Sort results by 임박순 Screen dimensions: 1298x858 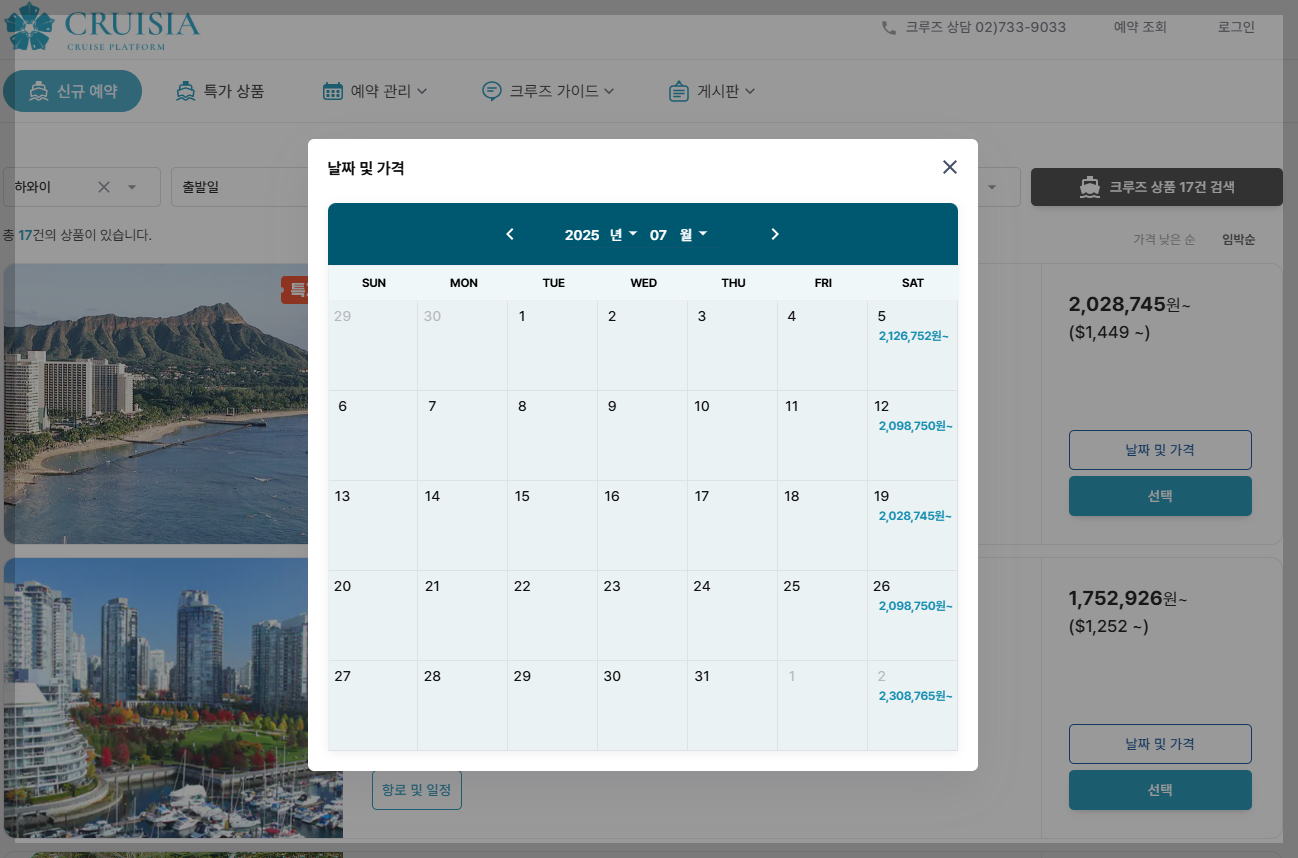[x=1238, y=240]
